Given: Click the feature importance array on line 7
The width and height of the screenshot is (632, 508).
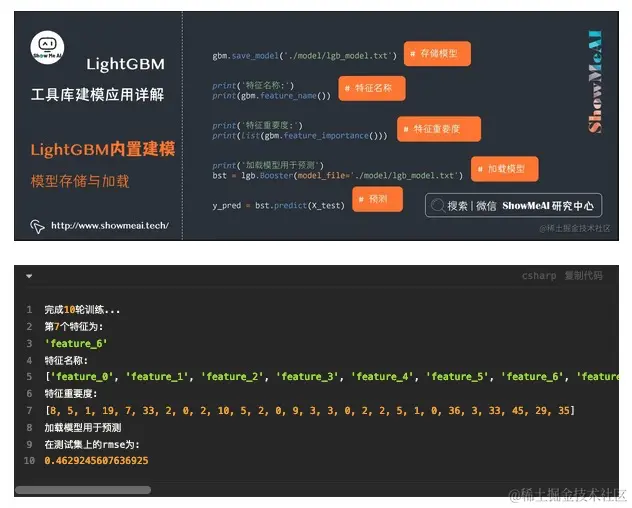Looking at the screenshot, I should [x=310, y=410].
